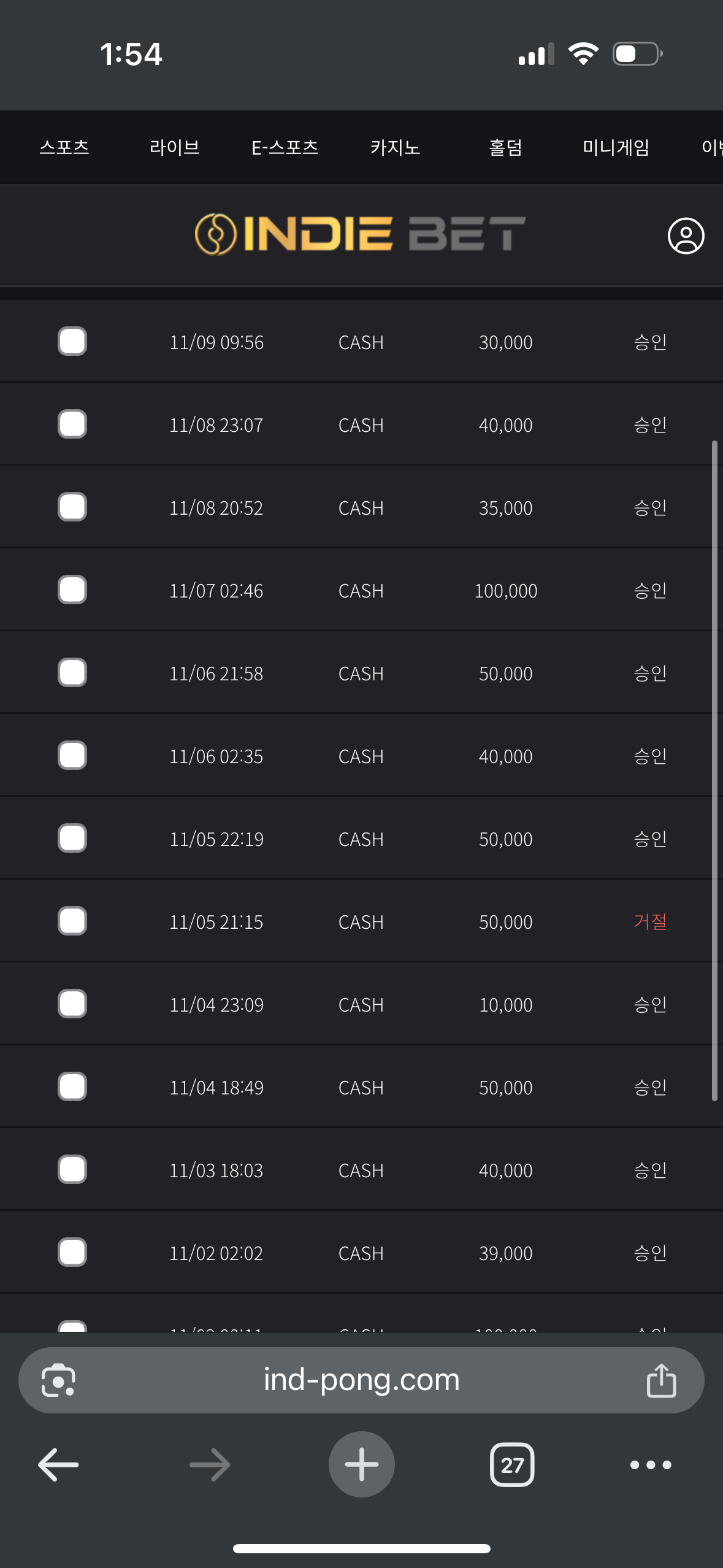The image size is (723, 1568).
Task: Open the 라이브 tab
Action: pos(175,147)
